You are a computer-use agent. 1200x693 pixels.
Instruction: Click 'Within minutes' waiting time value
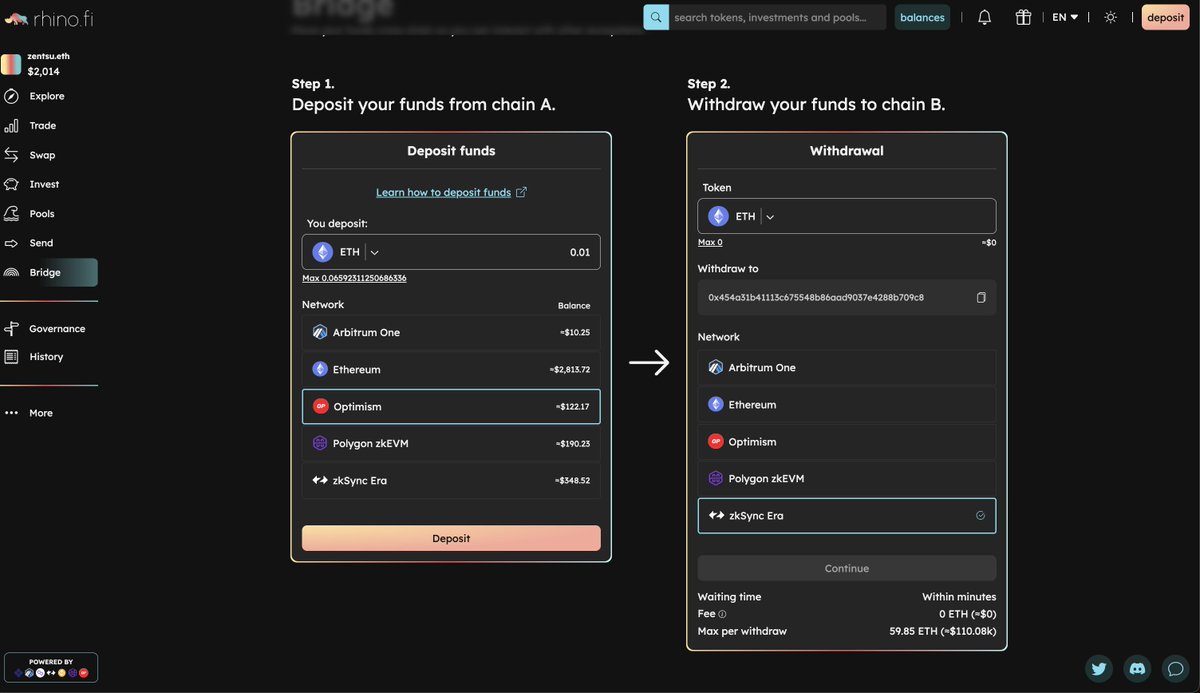tap(959, 597)
